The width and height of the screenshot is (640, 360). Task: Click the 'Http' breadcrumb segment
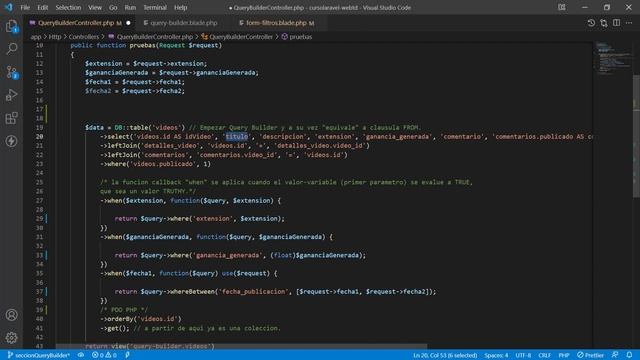pos(55,37)
